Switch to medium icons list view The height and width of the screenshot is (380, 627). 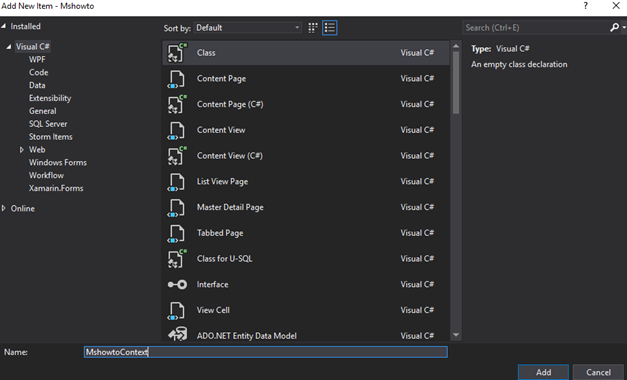329,28
